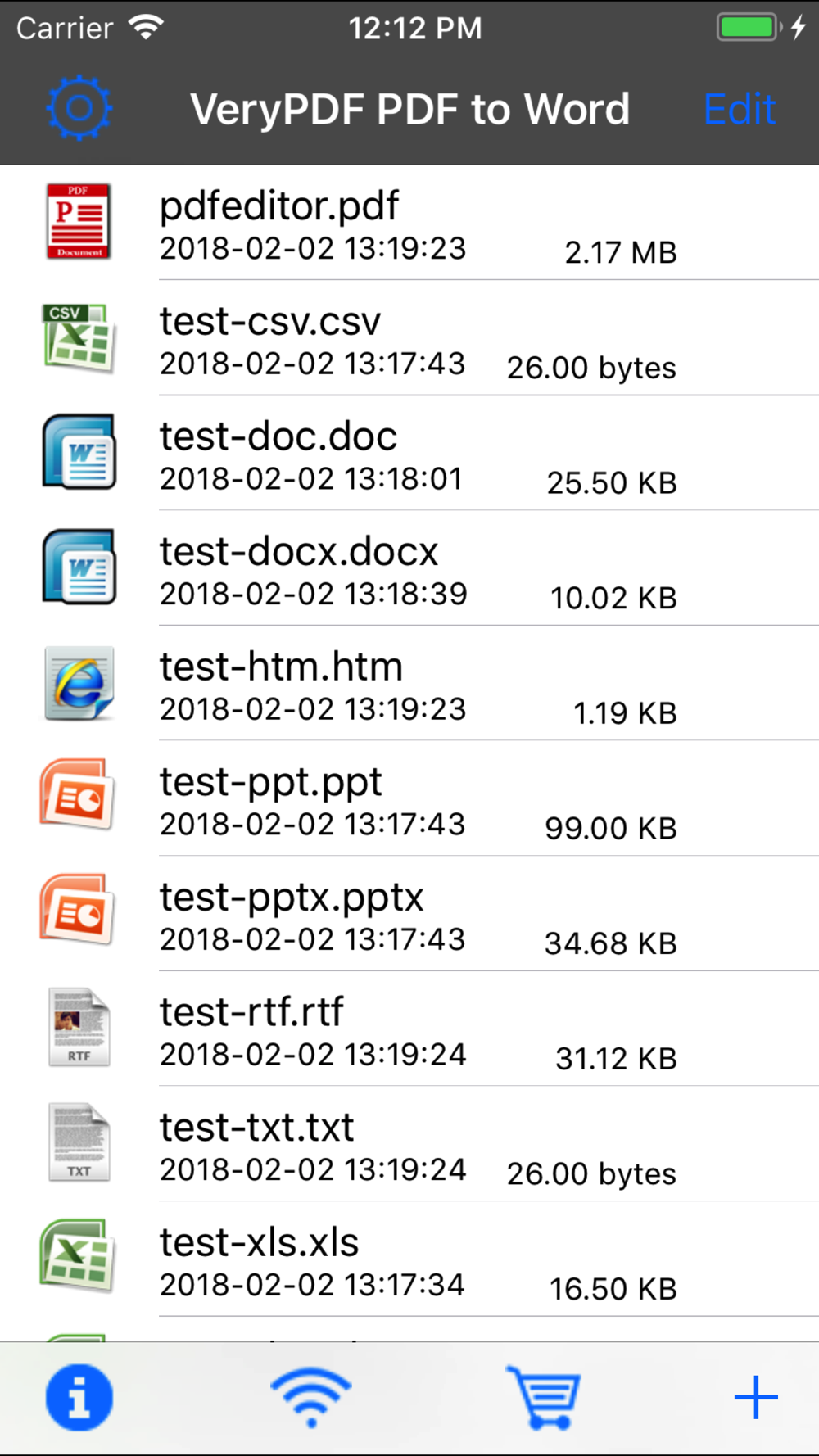Tap the test-rtf.rtf file name

tap(251, 1012)
